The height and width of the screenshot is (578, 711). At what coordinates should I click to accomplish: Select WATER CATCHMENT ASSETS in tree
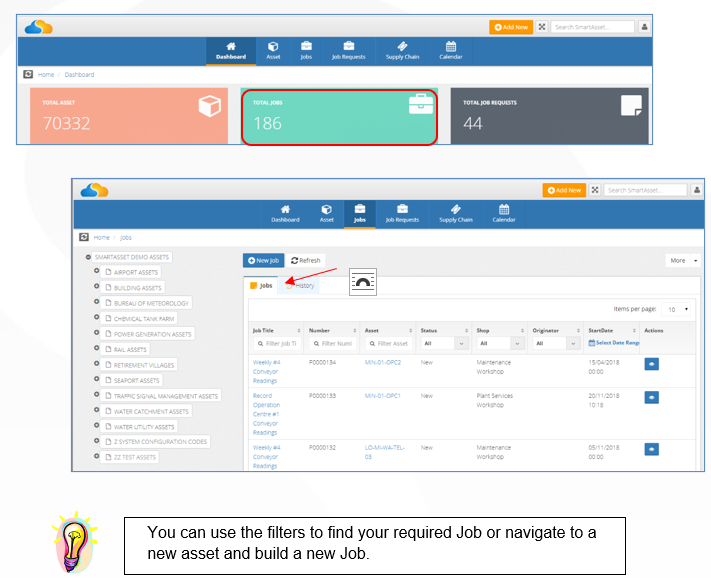(146, 411)
